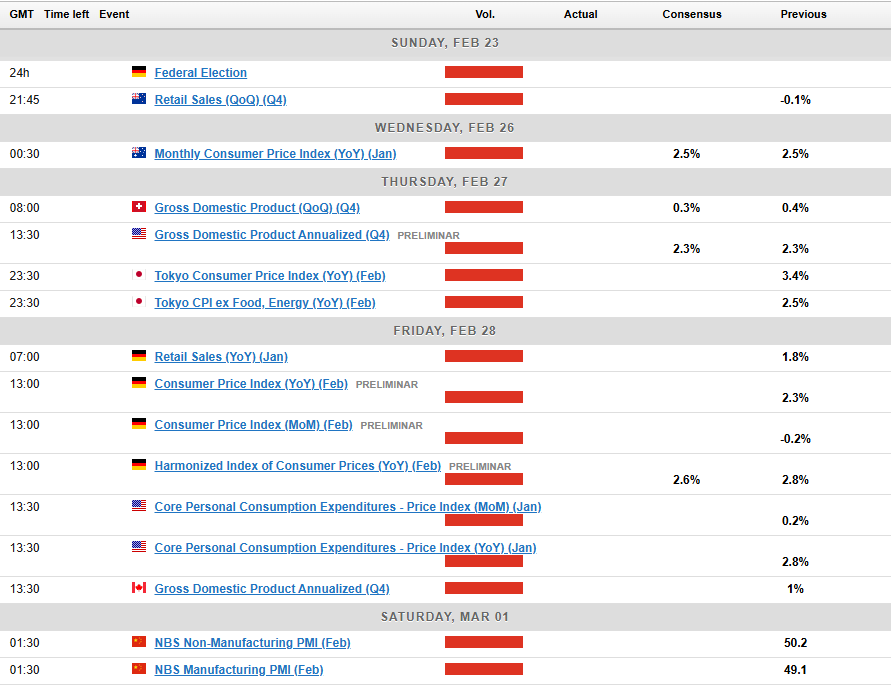Open Tokyo CPI ex Food, Energy (YoY) link
This screenshot has width=891, height=685.
pyautogui.click(x=265, y=303)
